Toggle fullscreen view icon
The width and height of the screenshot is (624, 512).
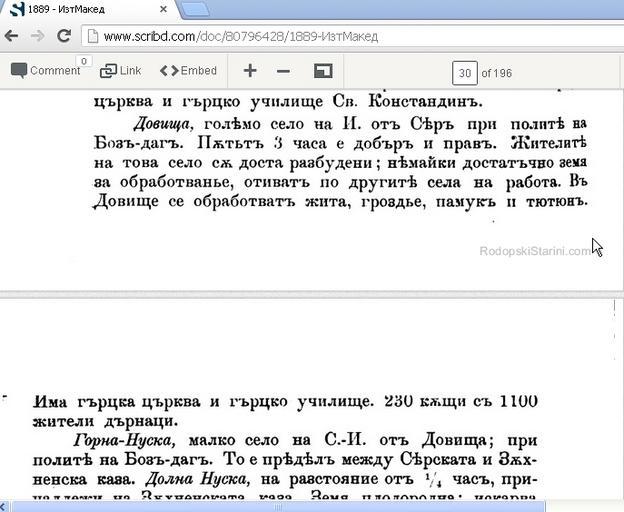[322, 71]
